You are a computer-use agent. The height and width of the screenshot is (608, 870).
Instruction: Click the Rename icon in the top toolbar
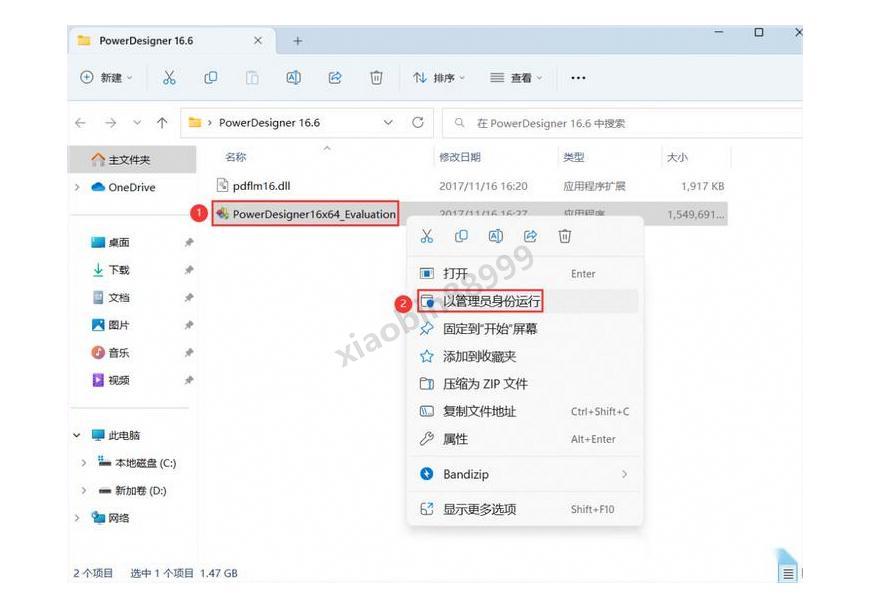(294, 78)
